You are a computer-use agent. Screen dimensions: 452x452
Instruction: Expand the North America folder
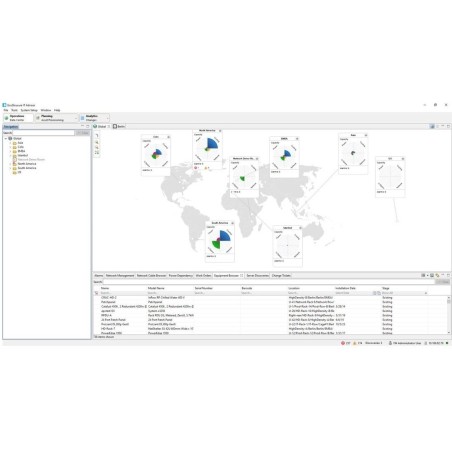[x=10, y=164]
